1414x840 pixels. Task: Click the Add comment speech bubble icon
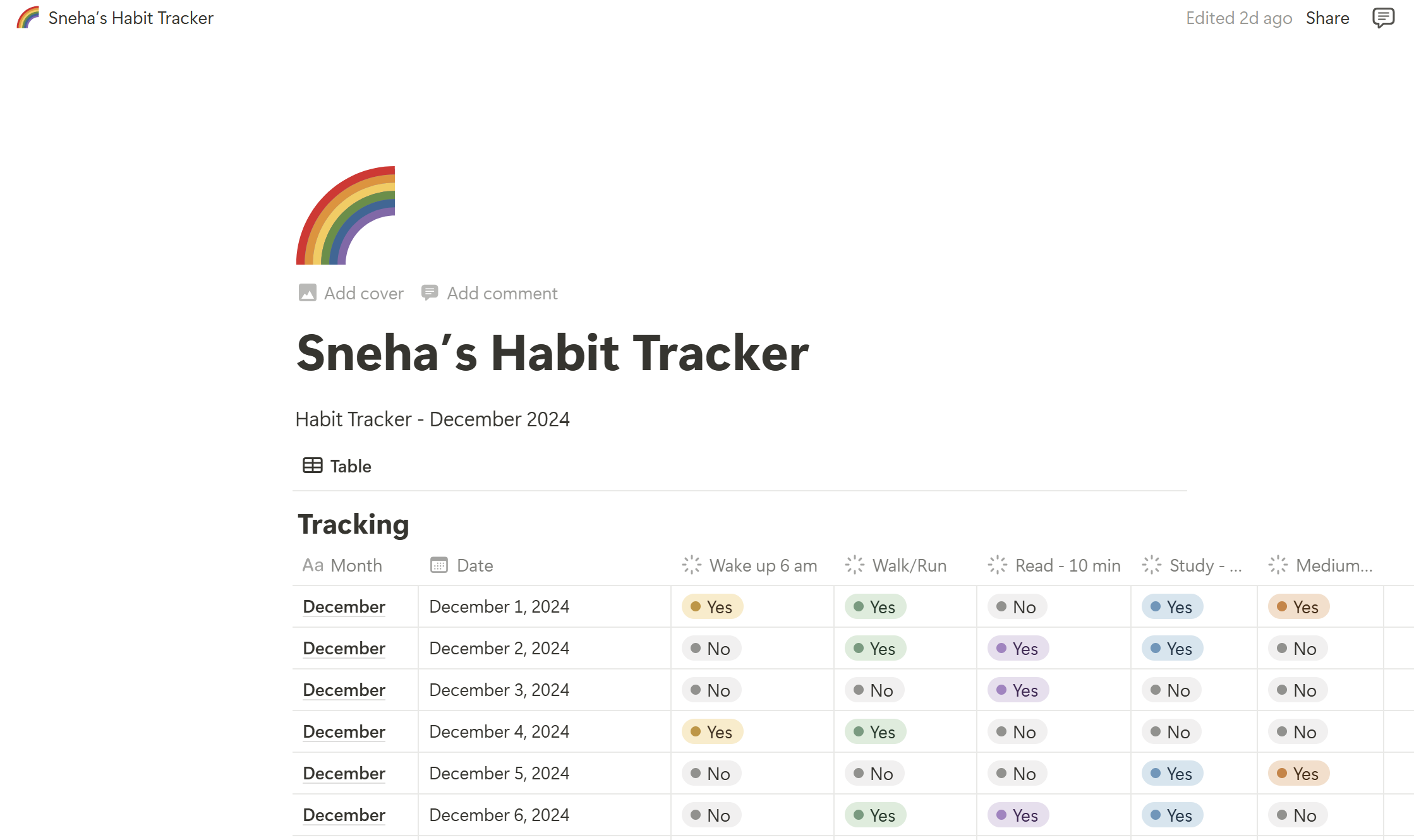click(430, 293)
